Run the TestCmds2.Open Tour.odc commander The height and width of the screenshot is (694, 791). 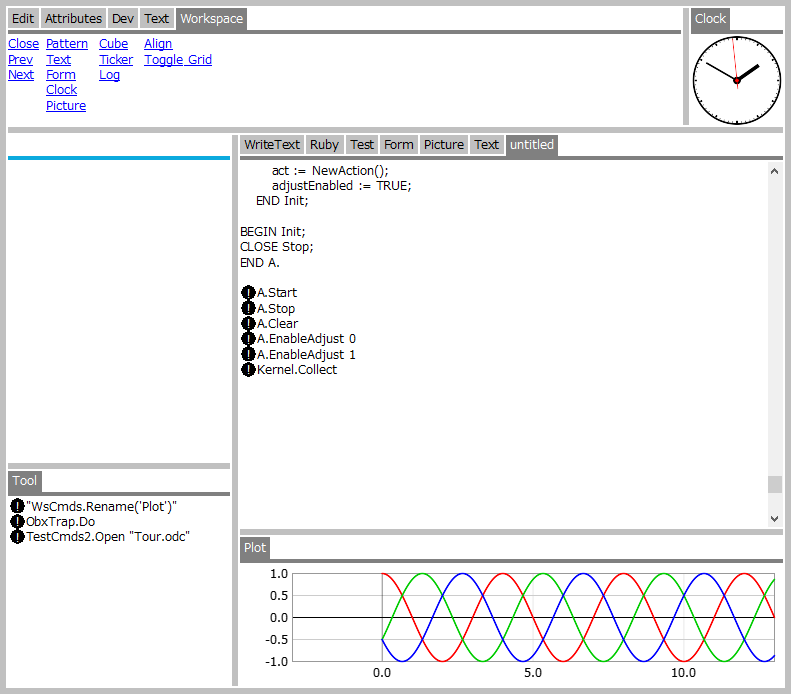(17, 537)
